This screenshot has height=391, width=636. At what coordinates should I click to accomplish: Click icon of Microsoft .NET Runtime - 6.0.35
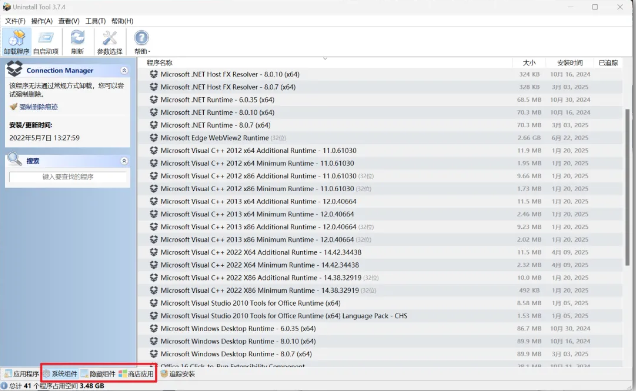154,100
